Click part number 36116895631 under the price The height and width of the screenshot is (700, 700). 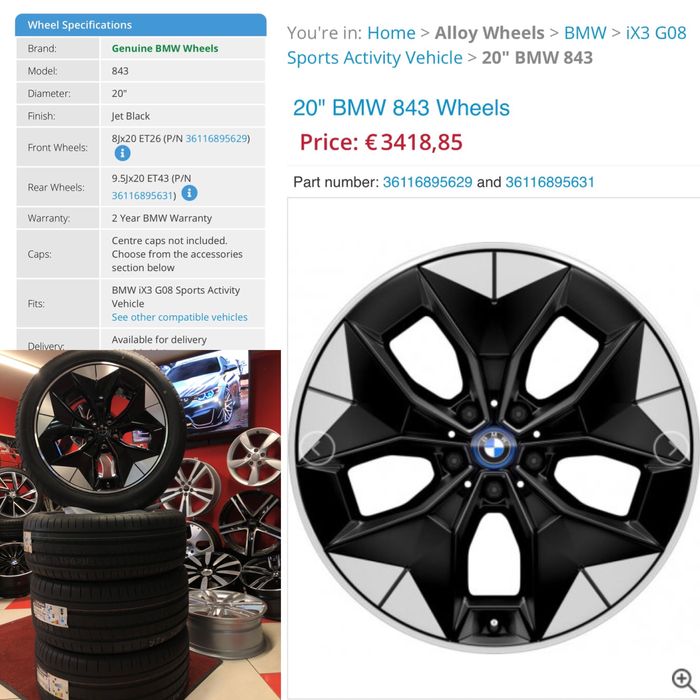coord(550,182)
